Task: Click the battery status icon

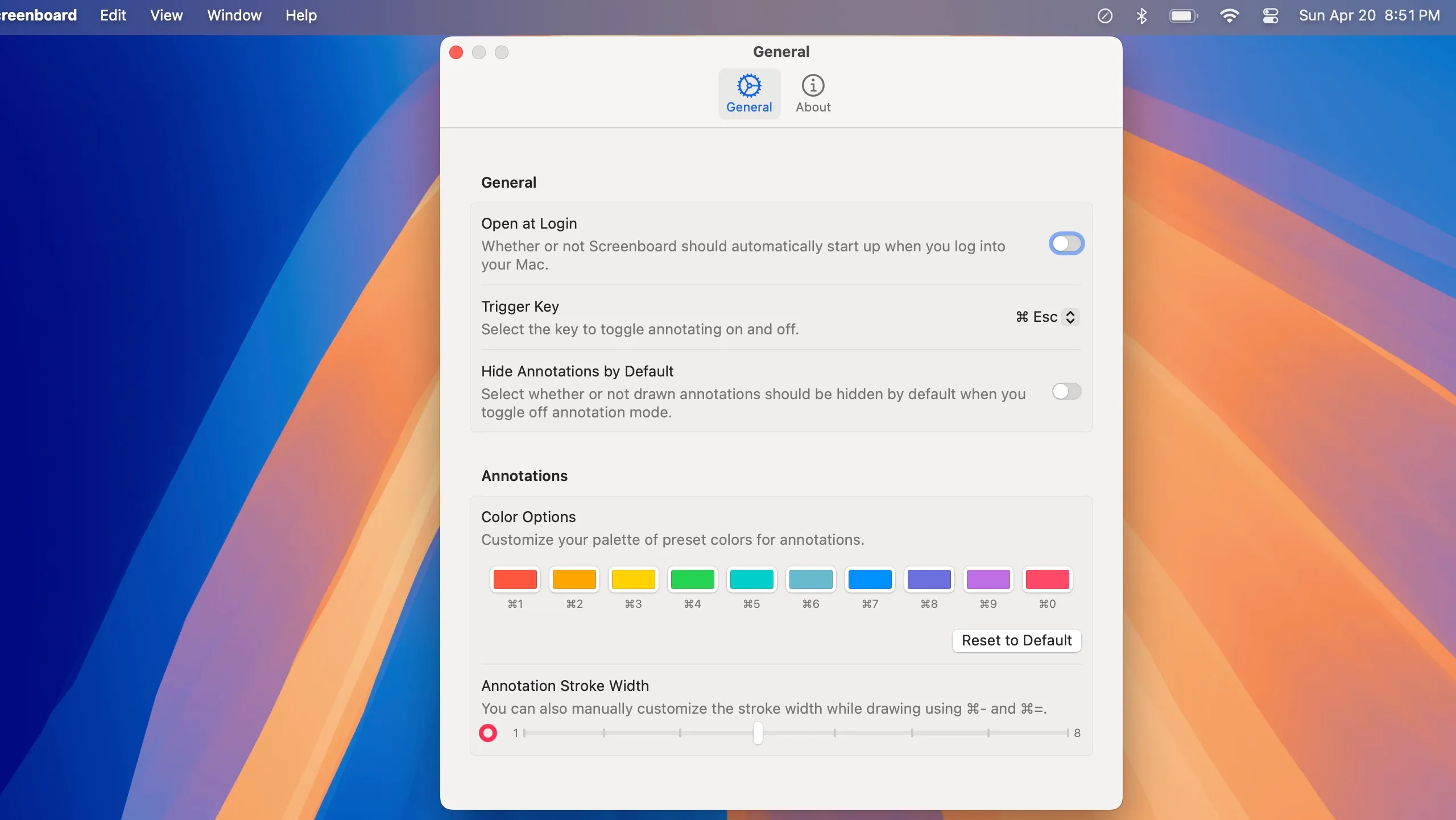Action: [x=1184, y=16]
